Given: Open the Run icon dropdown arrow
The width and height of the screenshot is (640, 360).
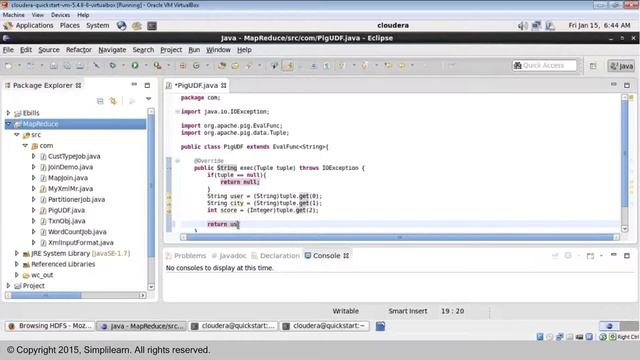Looking at the screenshot, I should click(x=145, y=65).
